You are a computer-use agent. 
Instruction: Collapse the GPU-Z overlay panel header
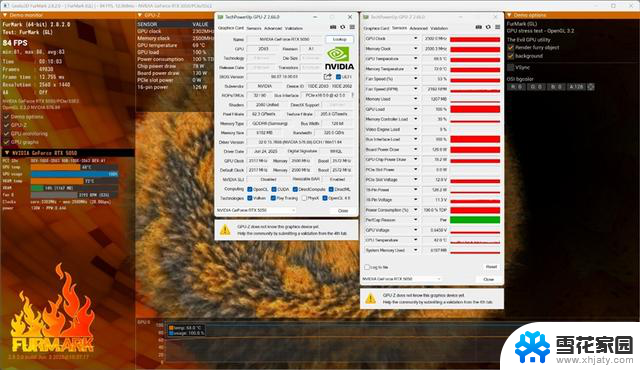coord(140,15)
